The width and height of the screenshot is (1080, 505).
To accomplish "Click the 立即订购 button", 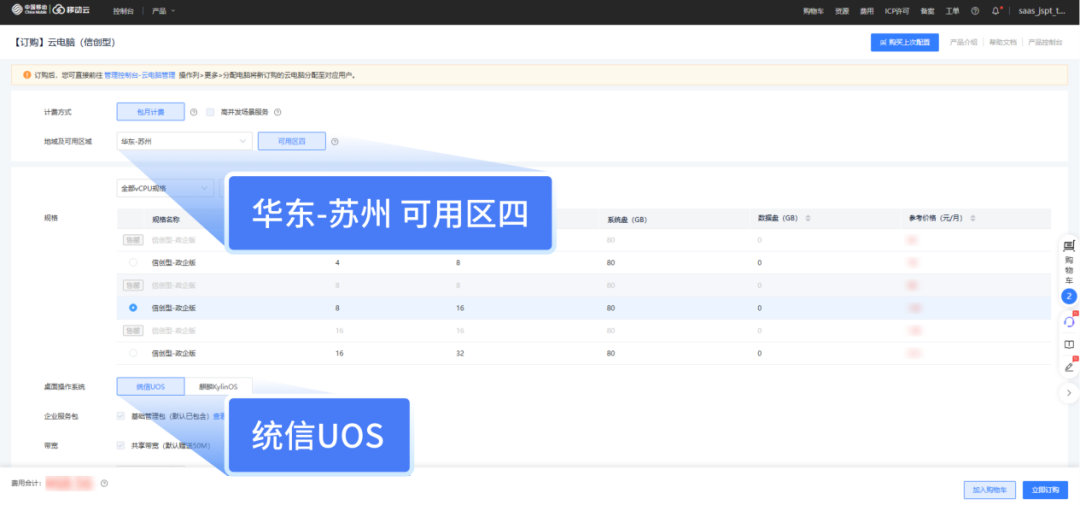I will pyautogui.click(x=1045, y=490).
